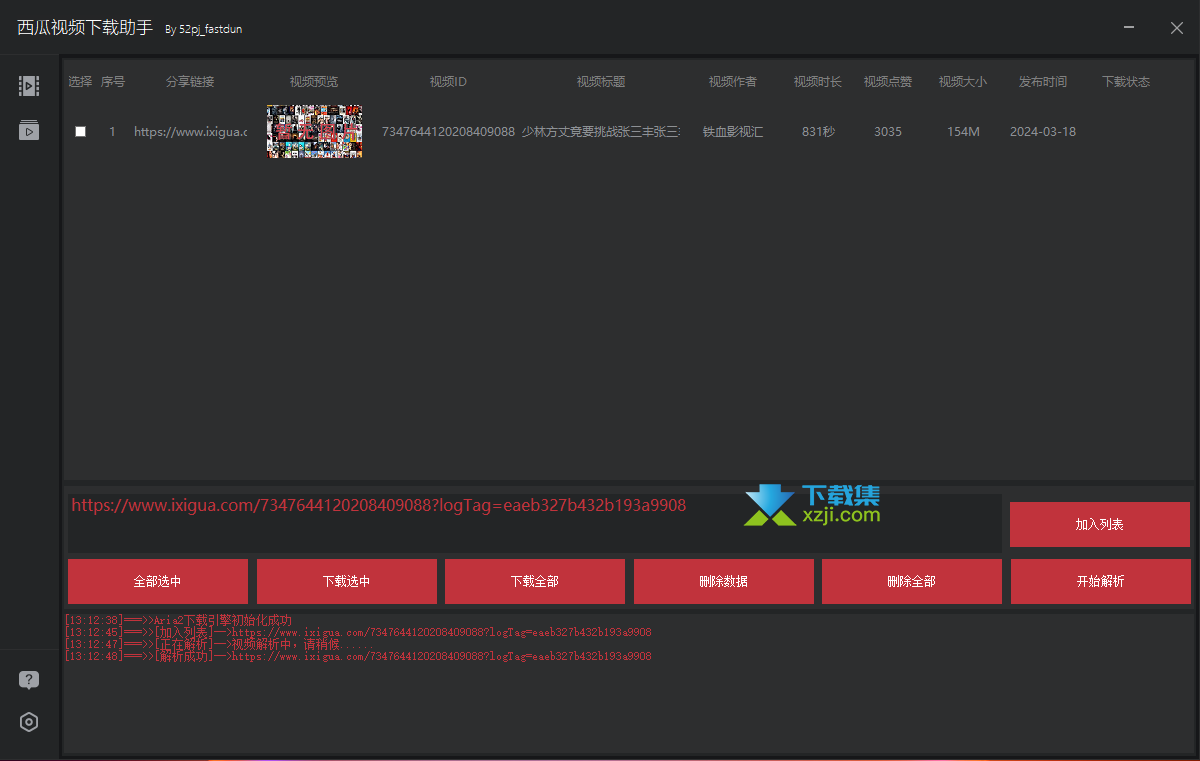Click the 全部选中 button
Viewport: 1200px width, 761px height.
tap(158, 581)
